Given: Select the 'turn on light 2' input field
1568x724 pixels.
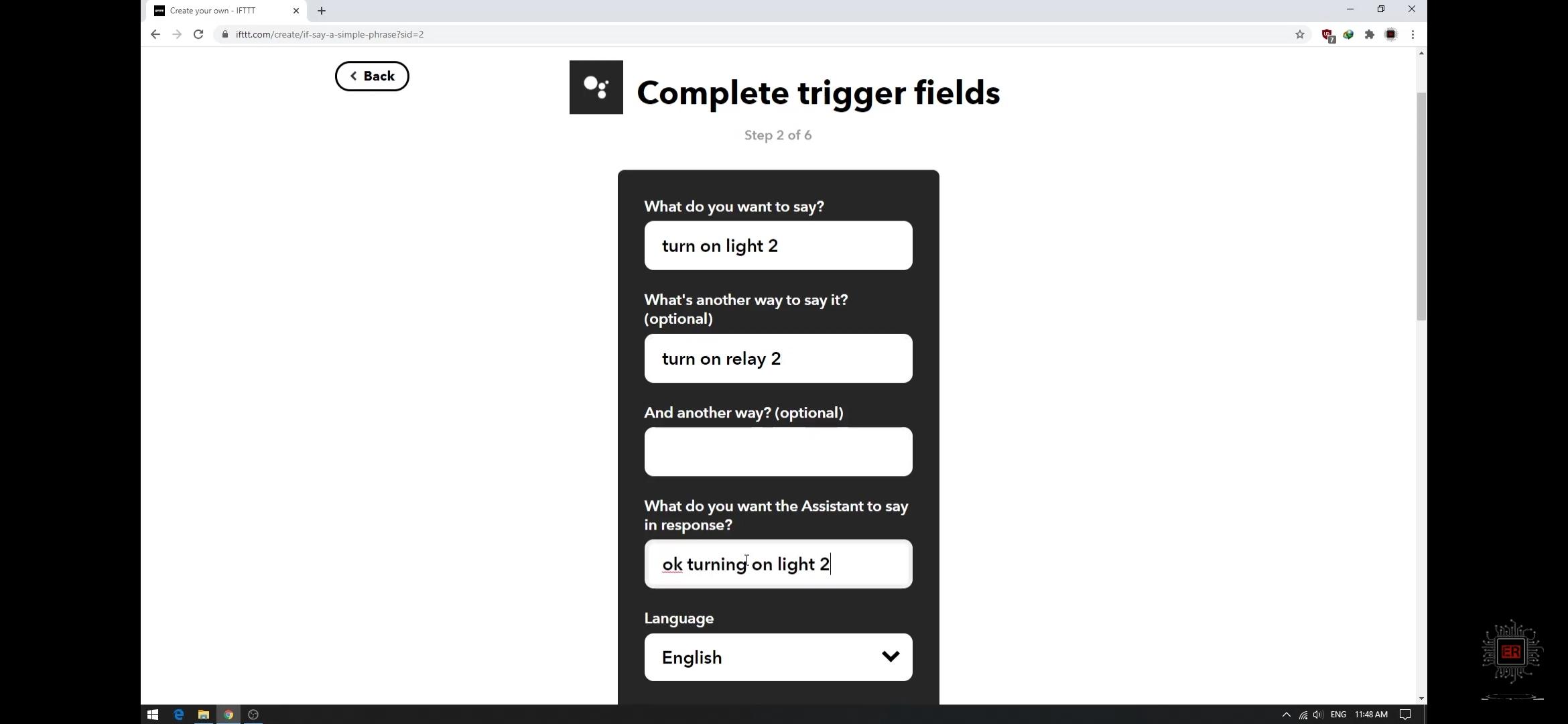Looking at the screenshot, I should tap(778, 245).
